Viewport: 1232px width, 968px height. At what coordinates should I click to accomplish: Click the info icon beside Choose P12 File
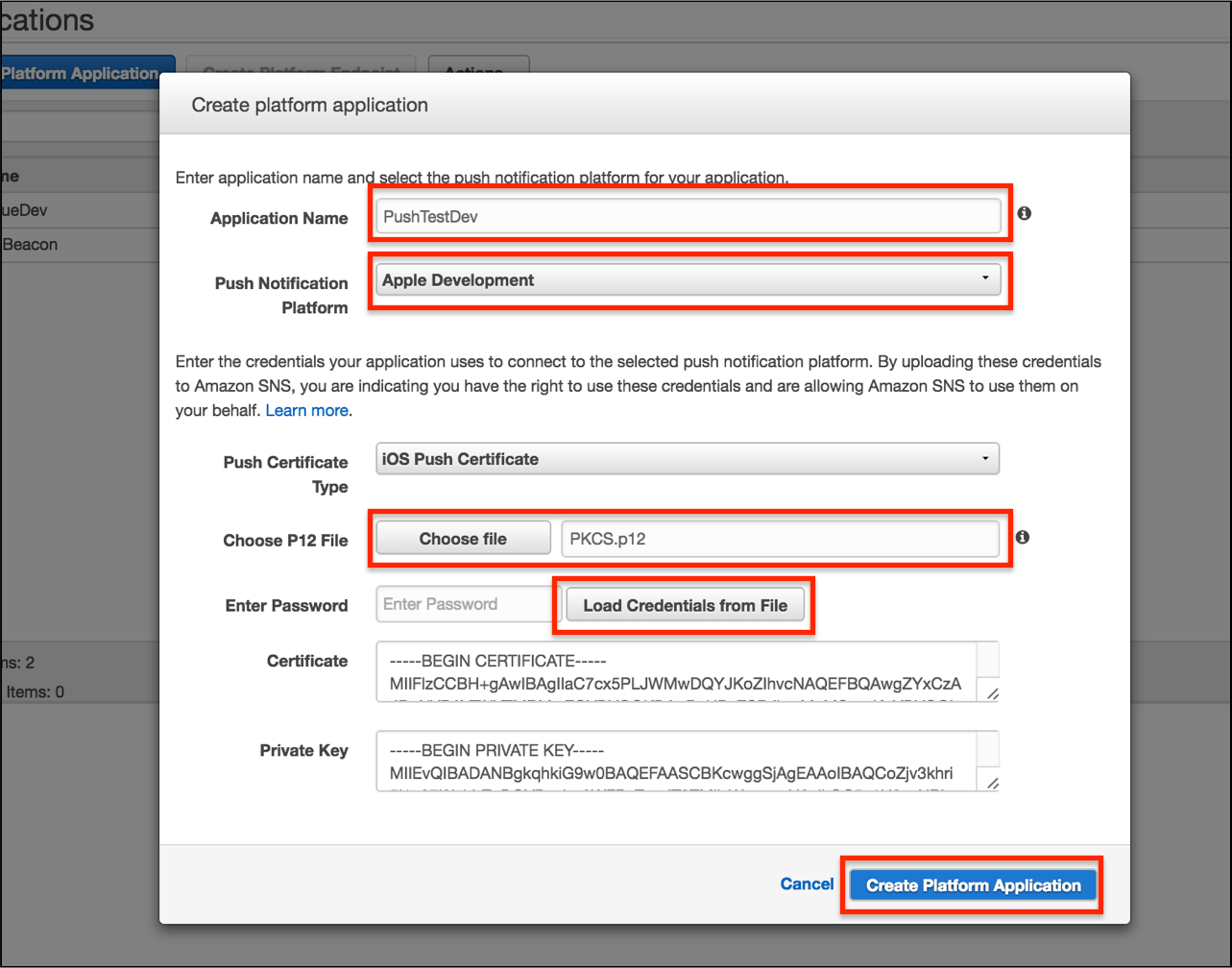(1024, 538)
